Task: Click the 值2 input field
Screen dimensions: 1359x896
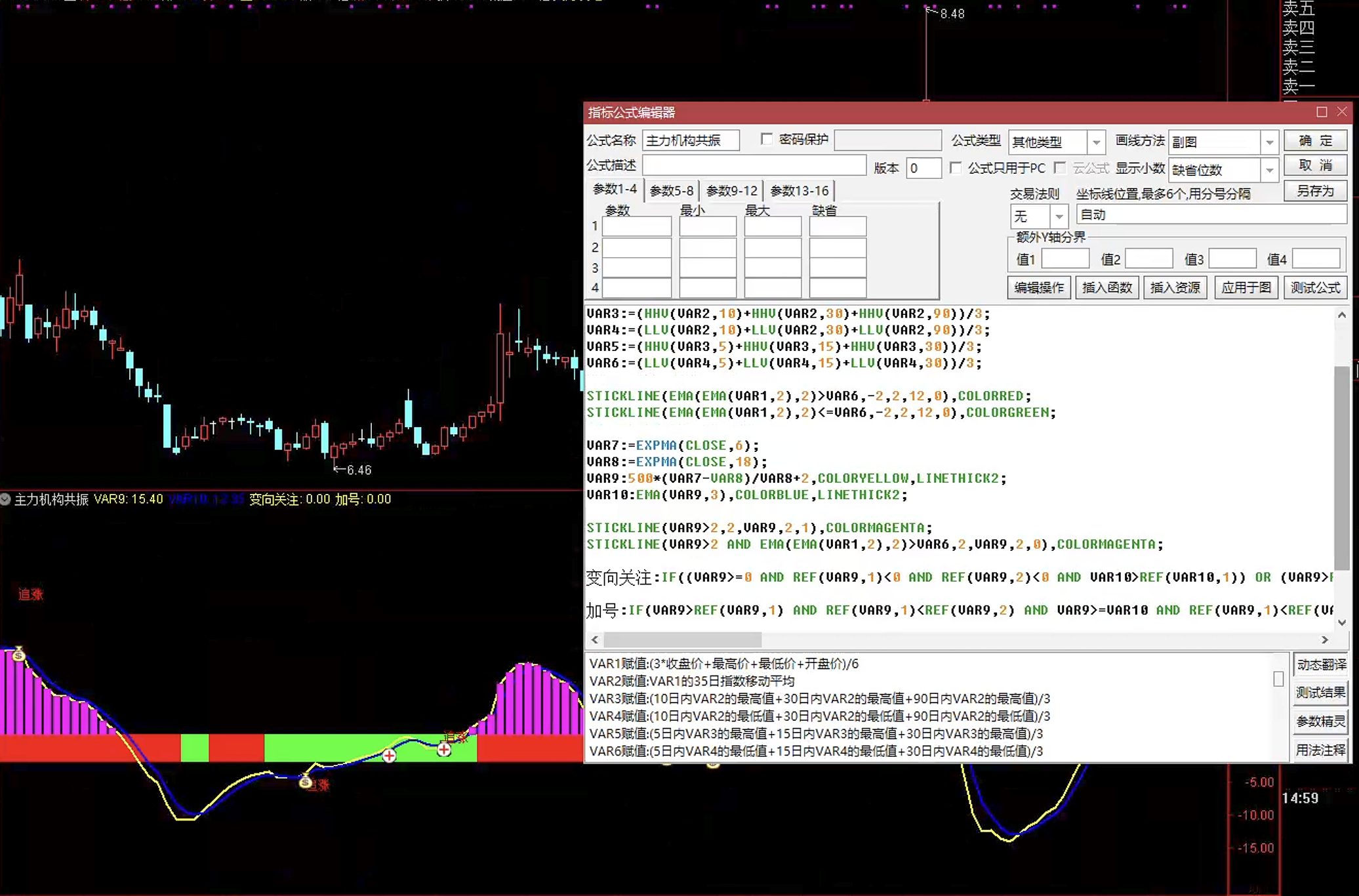Action: (1149, 258)
